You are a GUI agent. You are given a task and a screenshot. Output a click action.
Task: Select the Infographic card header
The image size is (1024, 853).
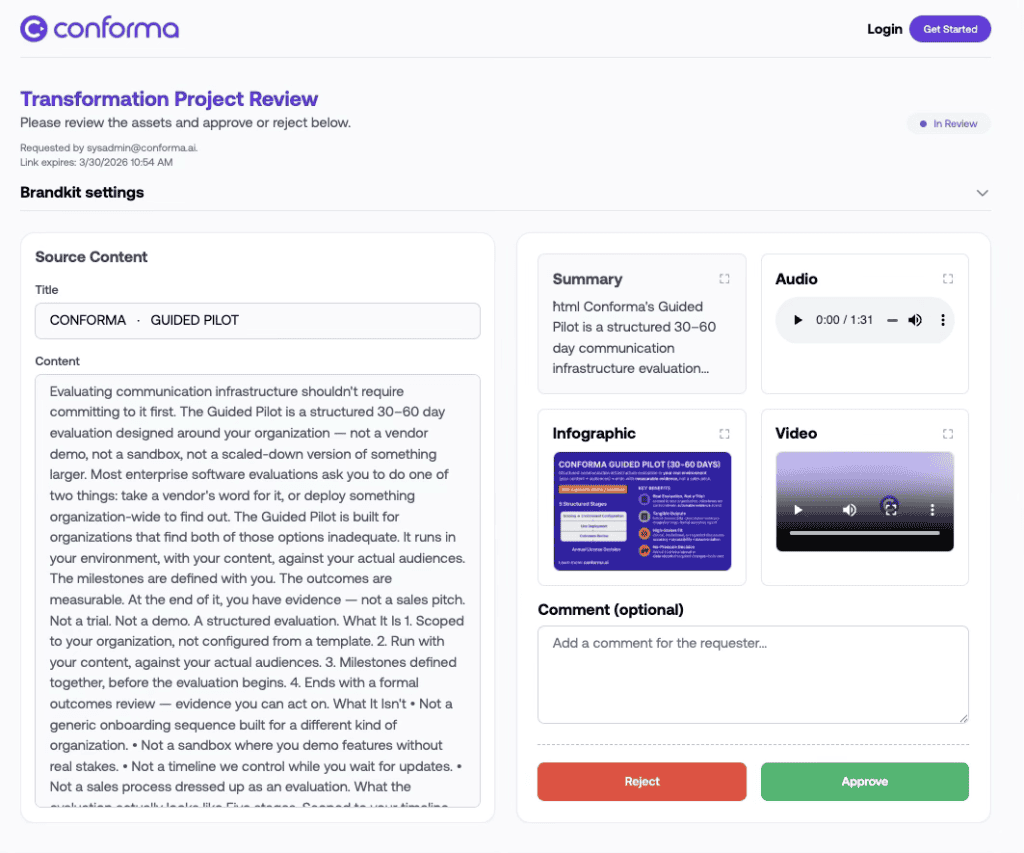point(594,434)
